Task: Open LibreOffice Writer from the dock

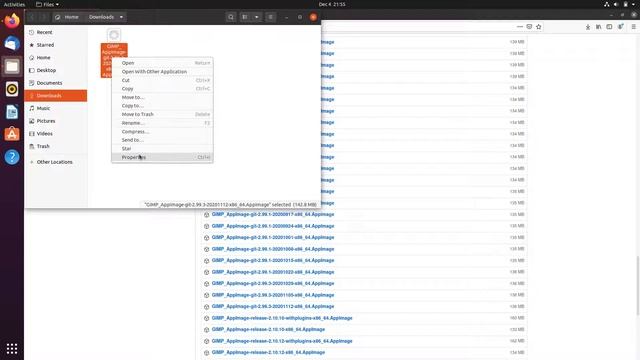Action: pos(12,112)
